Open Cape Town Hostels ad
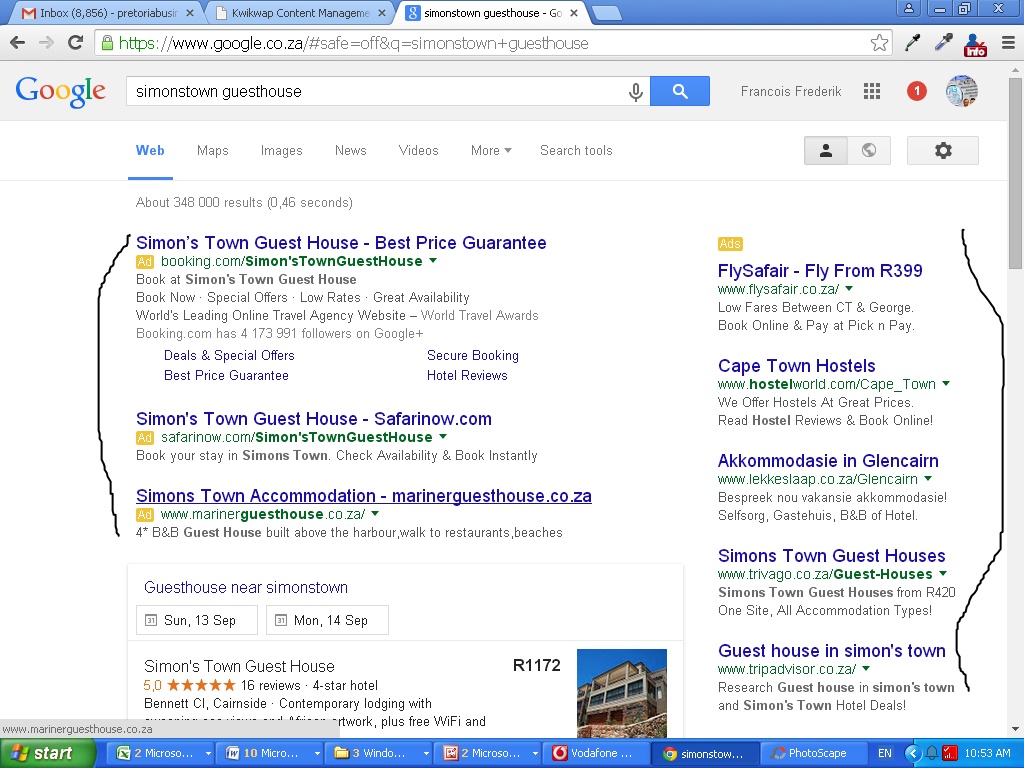The width and height of the screenshot is (1024, 768). (x=796, y=366)
